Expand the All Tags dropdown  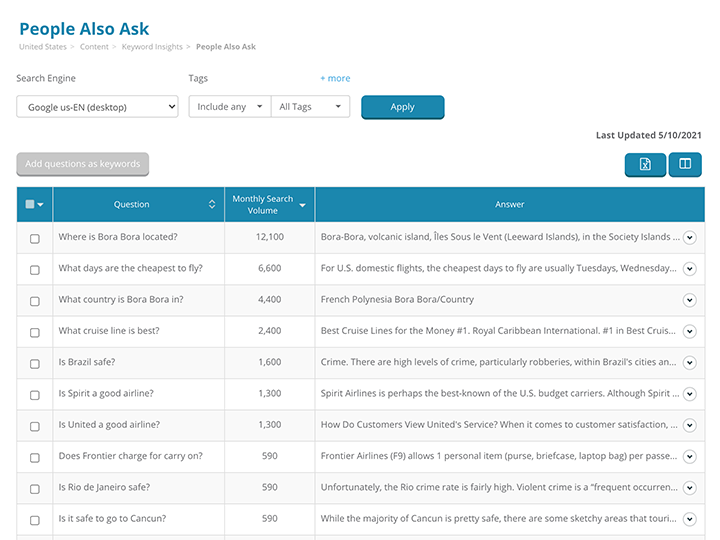[x=310, y=107]
